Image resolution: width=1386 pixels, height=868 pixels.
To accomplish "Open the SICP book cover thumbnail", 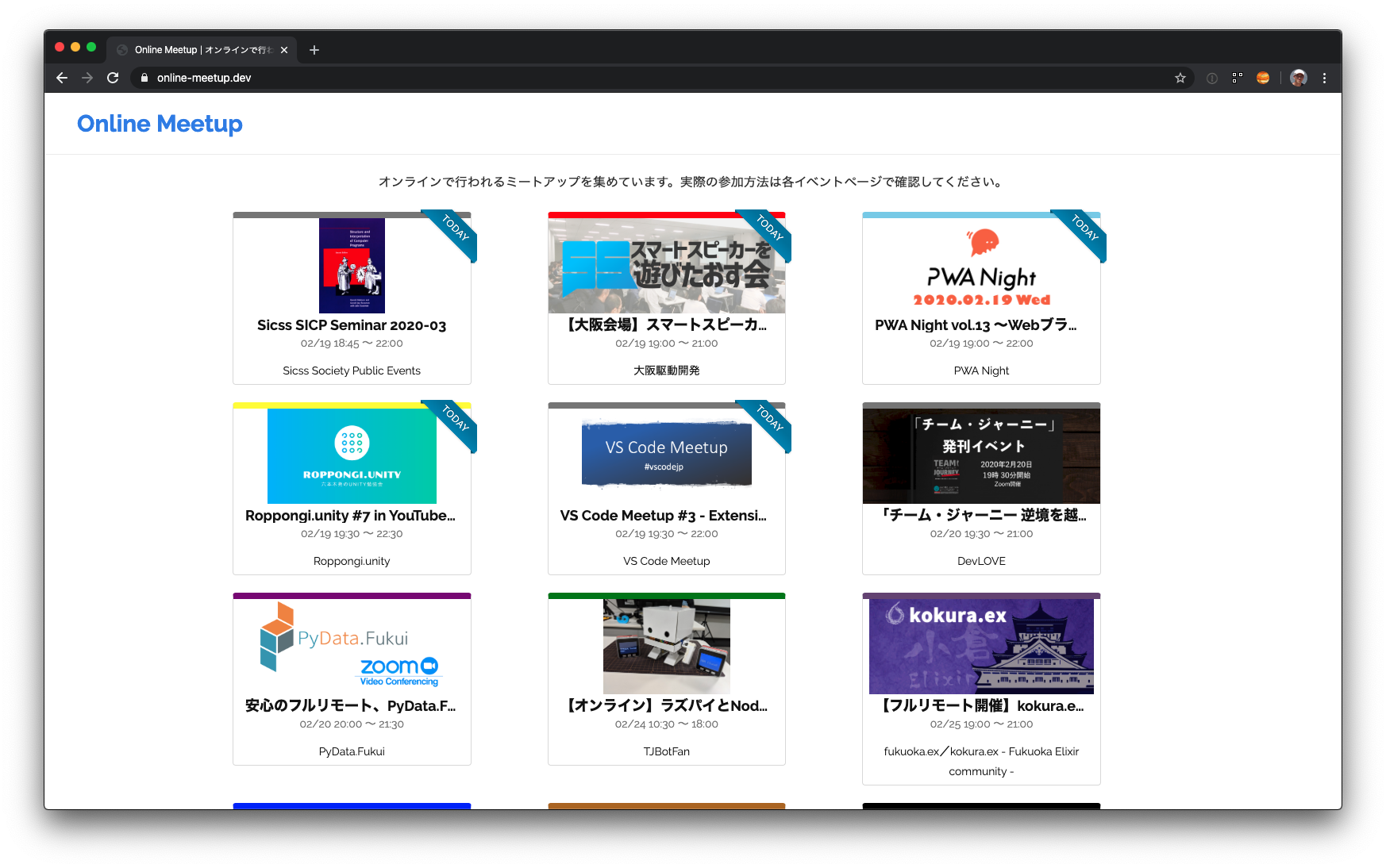I will pos(352,266).
